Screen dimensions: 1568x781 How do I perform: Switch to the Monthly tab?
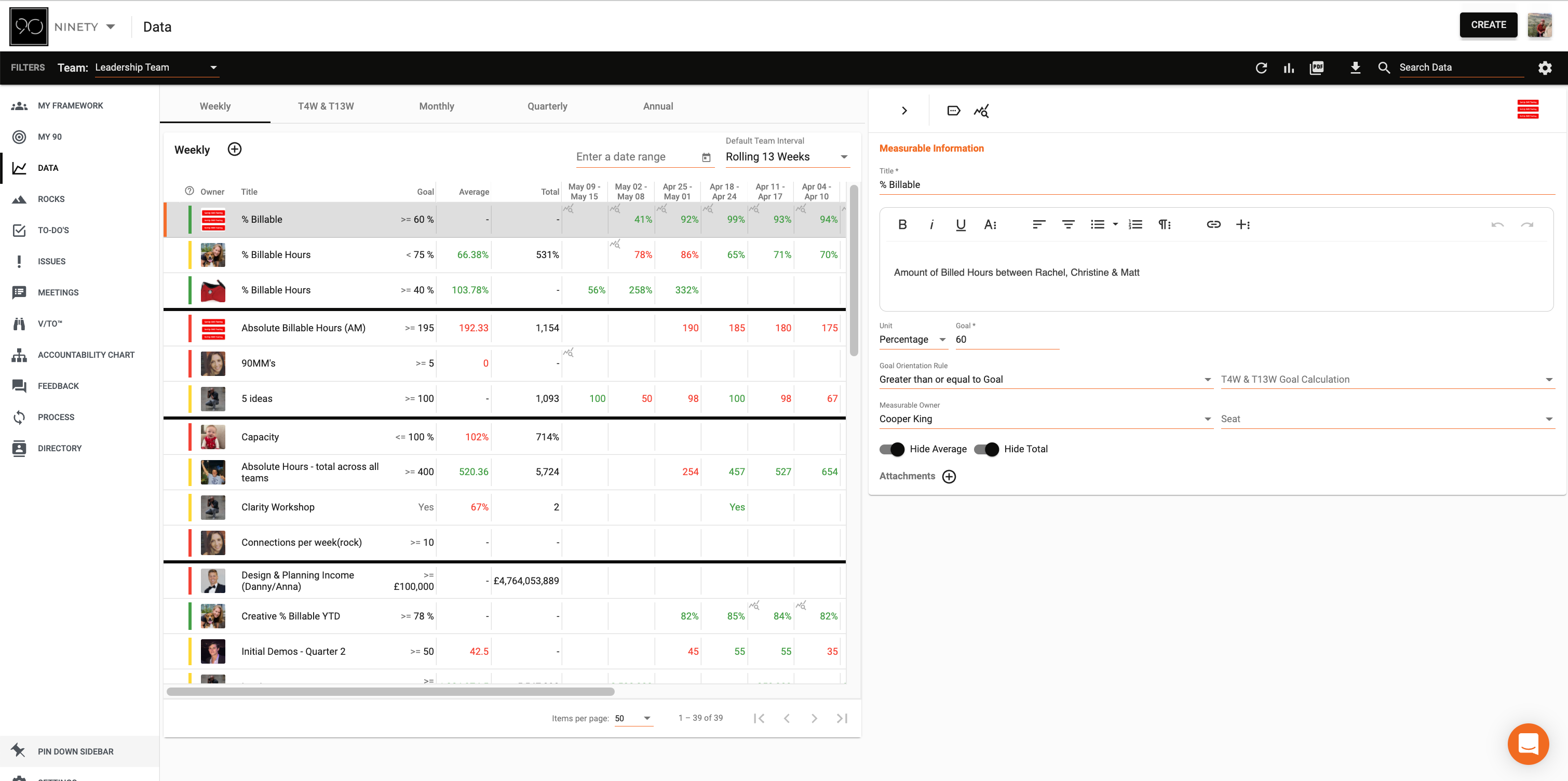[x=437, y=106]
